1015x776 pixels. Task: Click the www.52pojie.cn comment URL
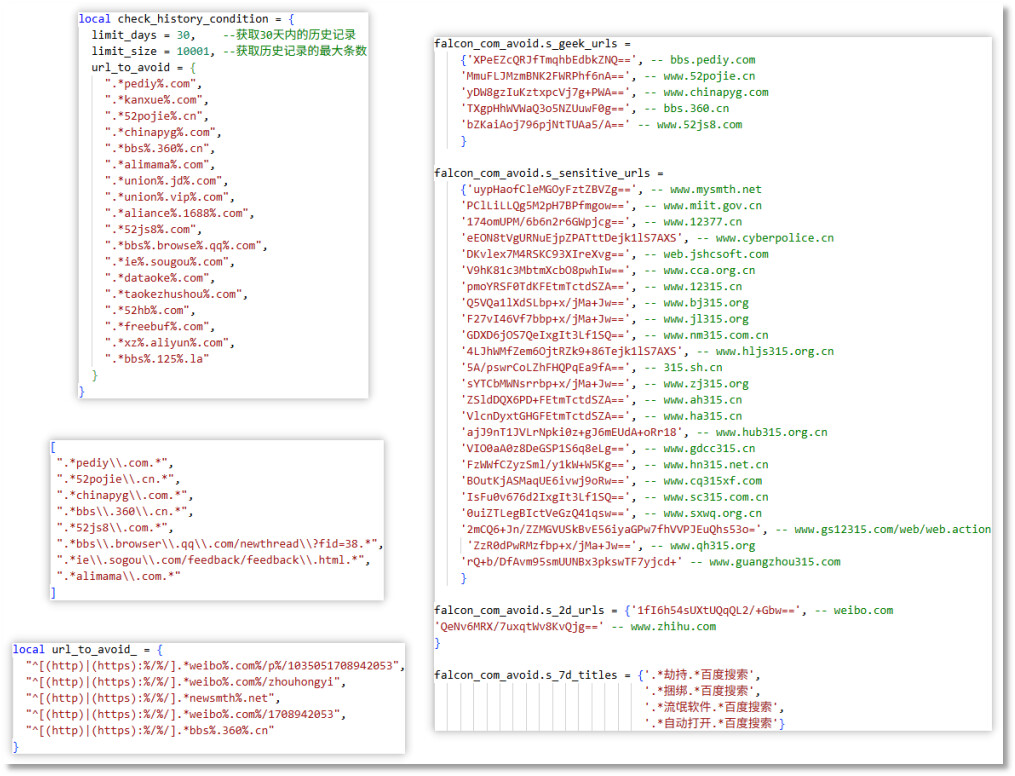click(x=709, y=76)
